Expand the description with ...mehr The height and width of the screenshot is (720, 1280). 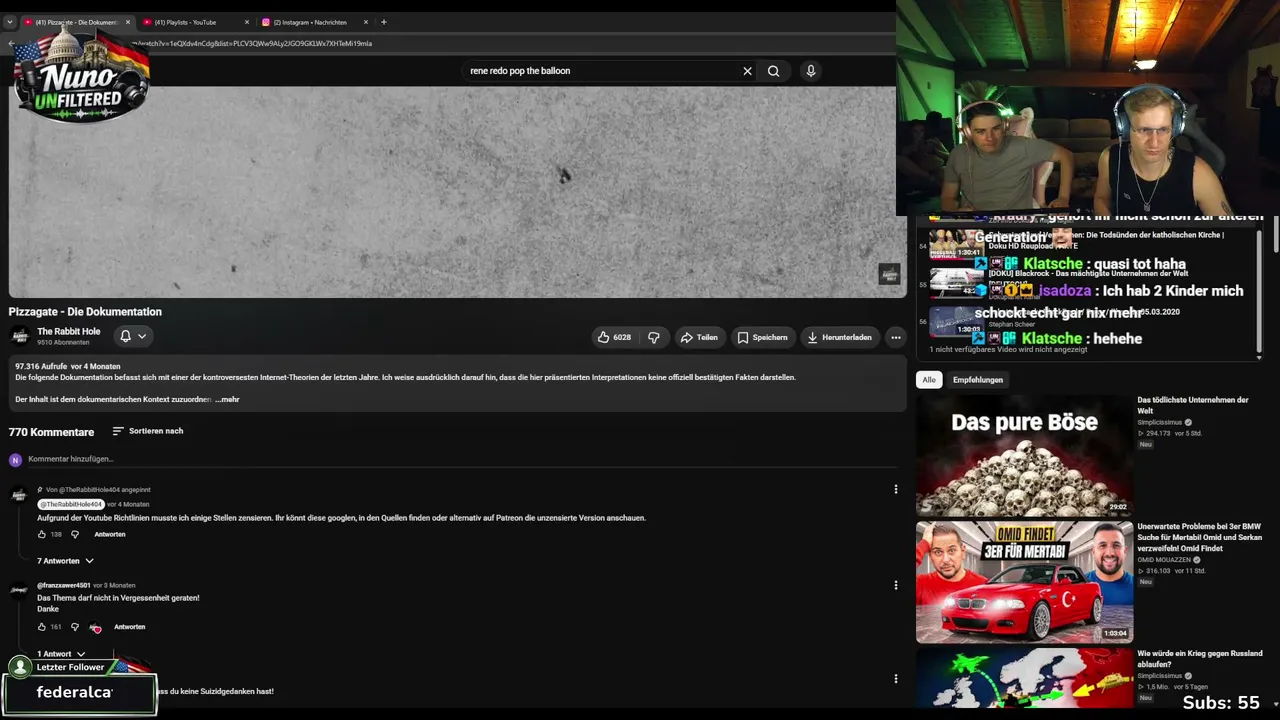[228, 399]
